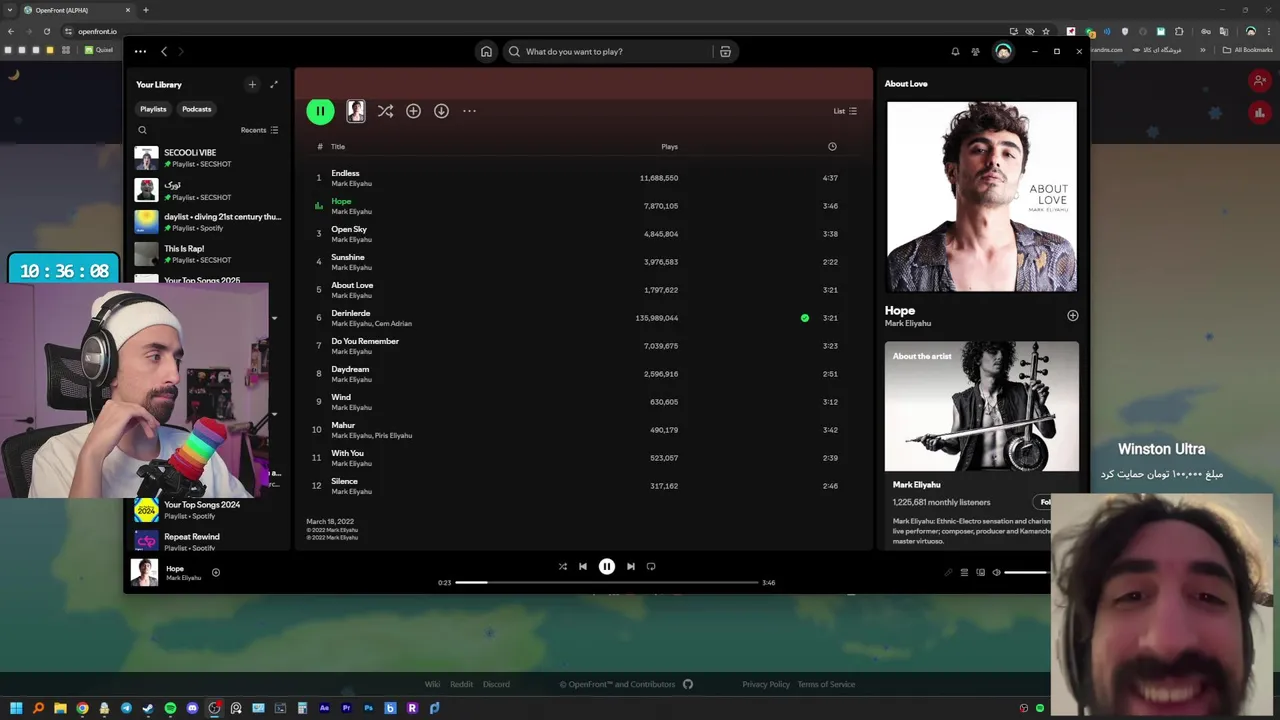Open Discord from the Windows taskbar
Viewport: 1280px width, 720px height.
coord(192,708)
